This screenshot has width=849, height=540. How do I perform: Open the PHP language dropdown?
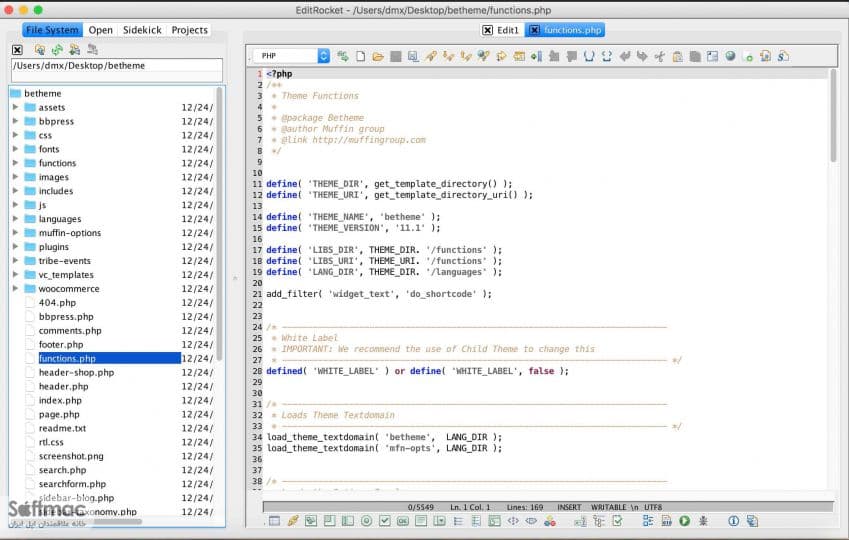pos(291,56)
